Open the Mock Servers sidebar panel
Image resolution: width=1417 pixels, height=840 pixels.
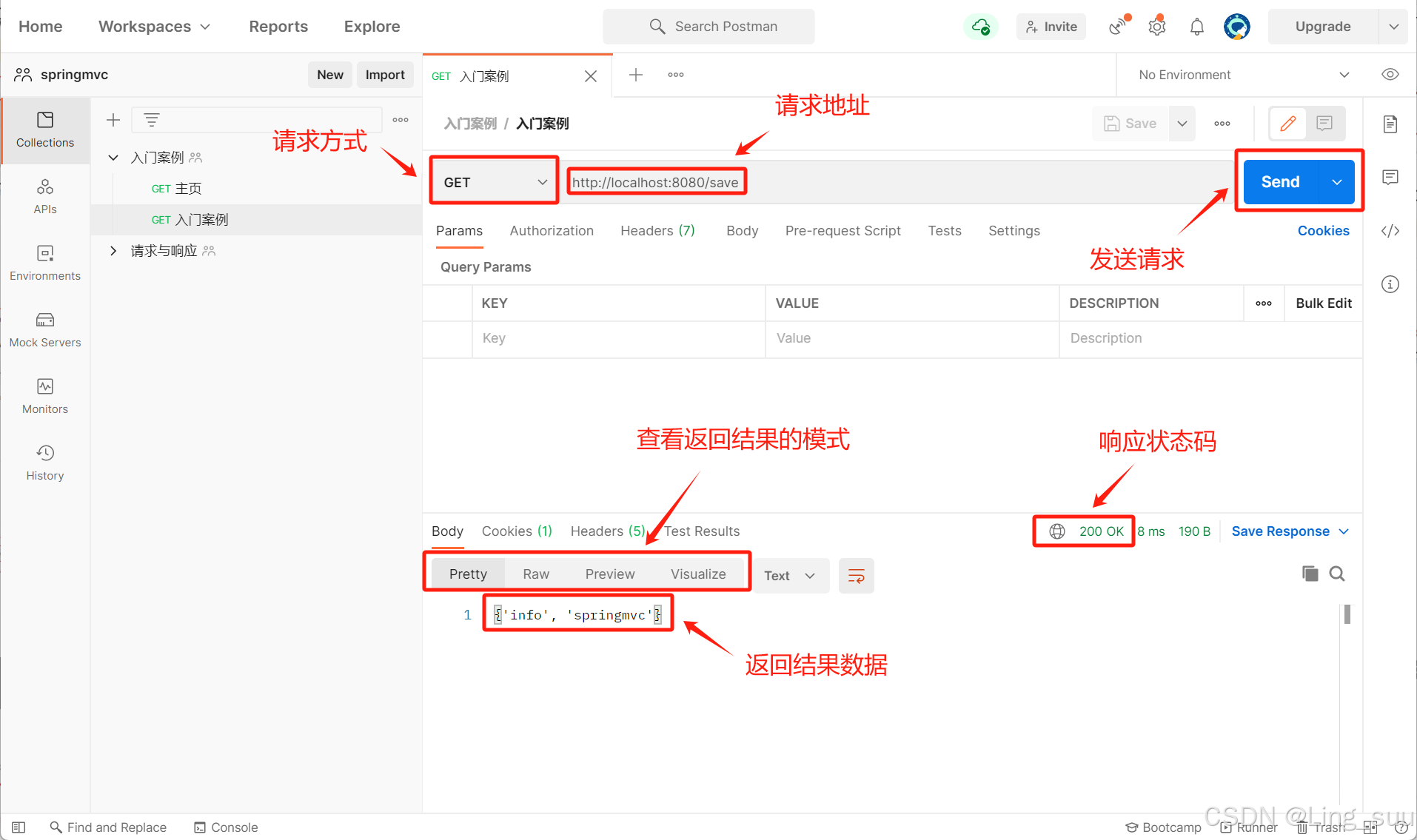click(45, 329)
